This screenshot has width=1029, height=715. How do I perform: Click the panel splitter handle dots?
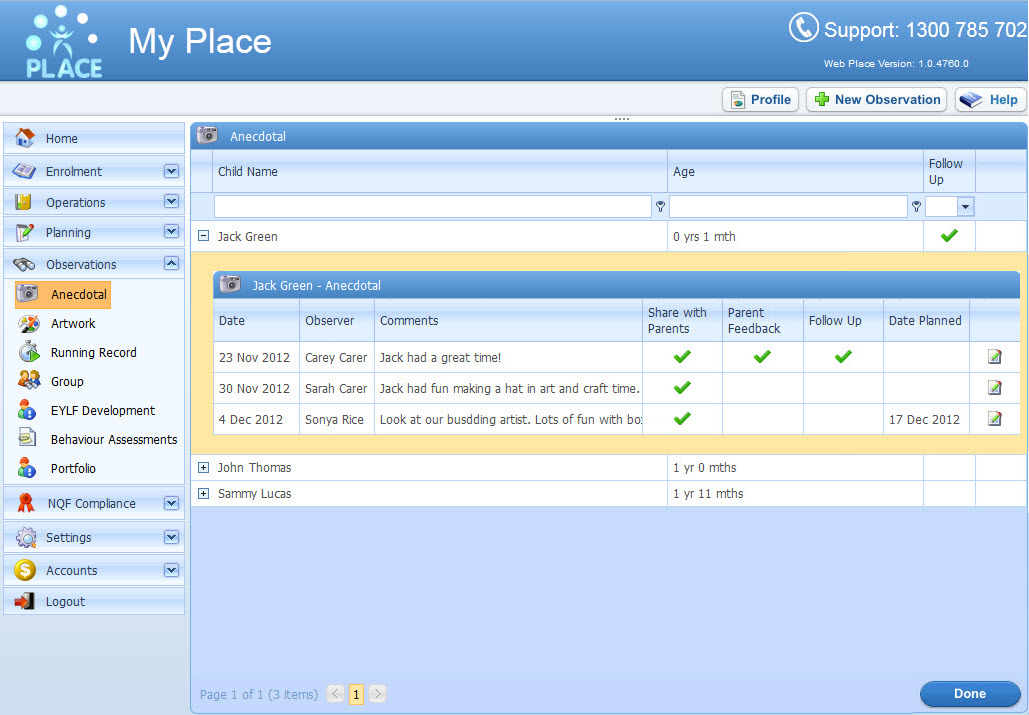[x=622, y=119]
